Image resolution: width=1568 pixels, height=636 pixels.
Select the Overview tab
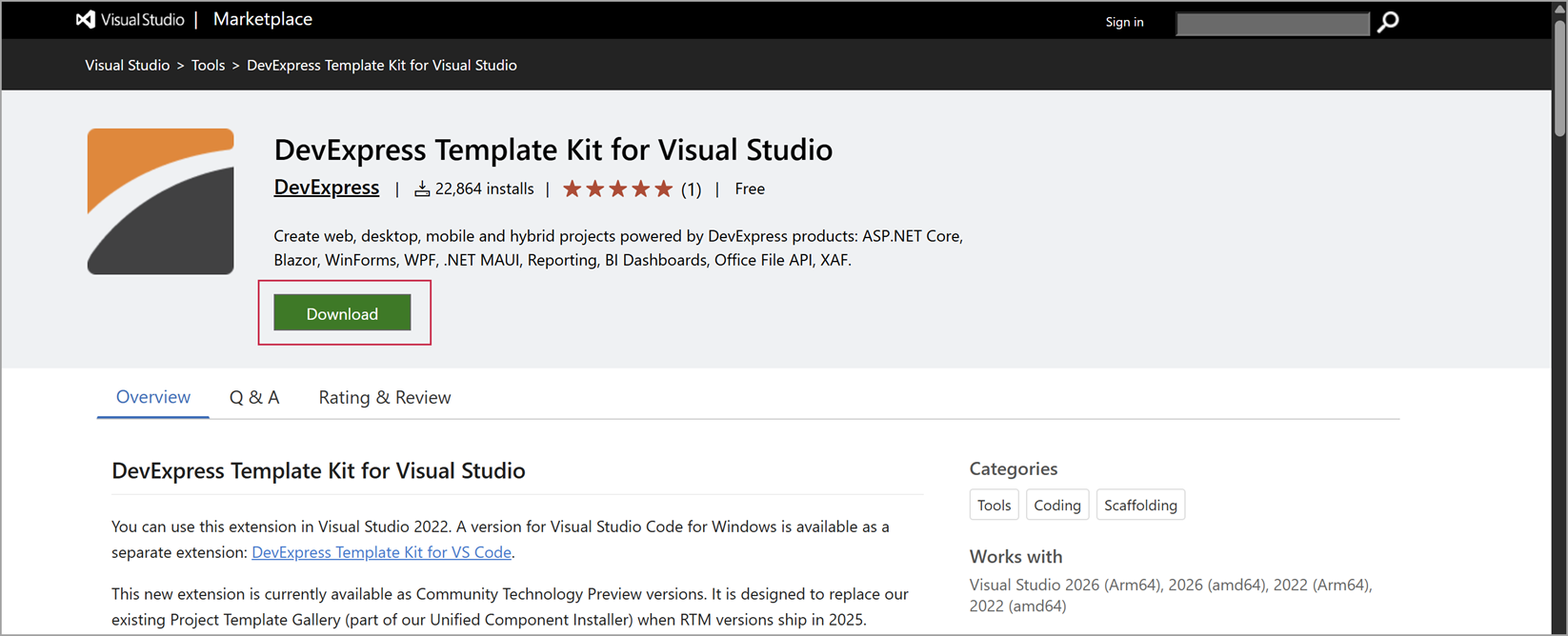point(153,397)
